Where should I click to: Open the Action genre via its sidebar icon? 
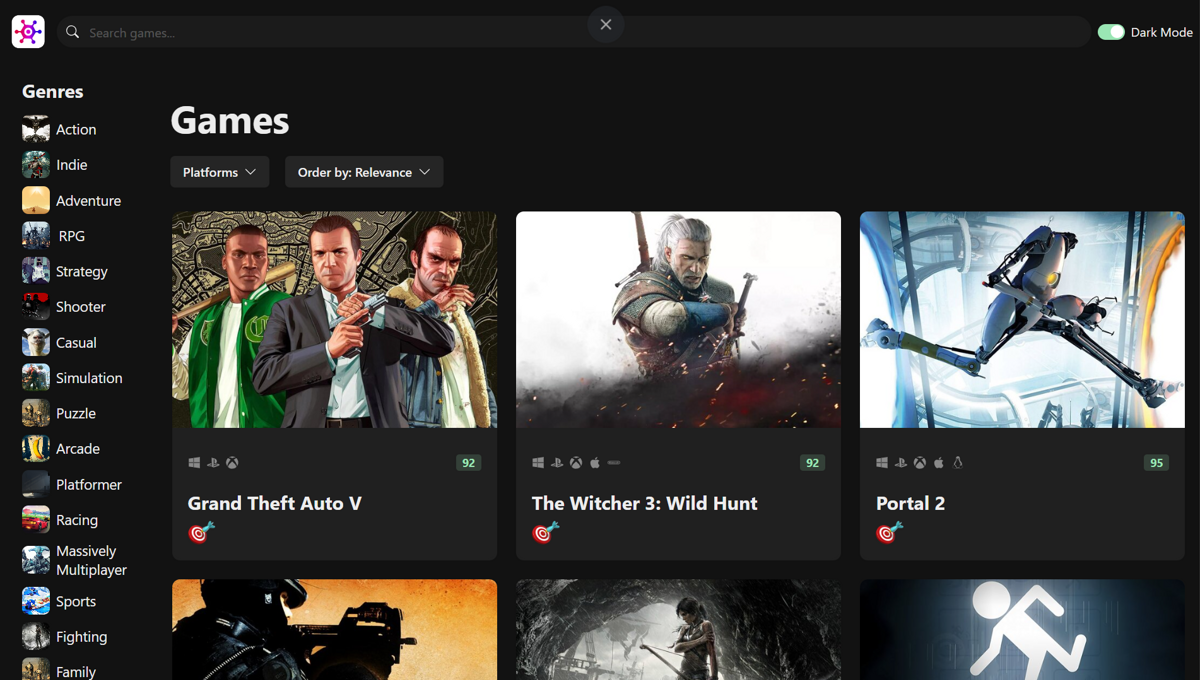(35, 128)
